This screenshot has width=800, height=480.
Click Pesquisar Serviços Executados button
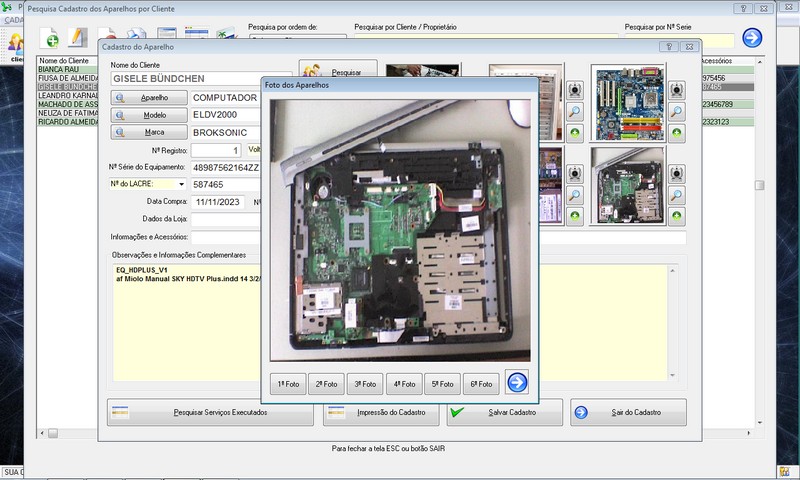210,412
